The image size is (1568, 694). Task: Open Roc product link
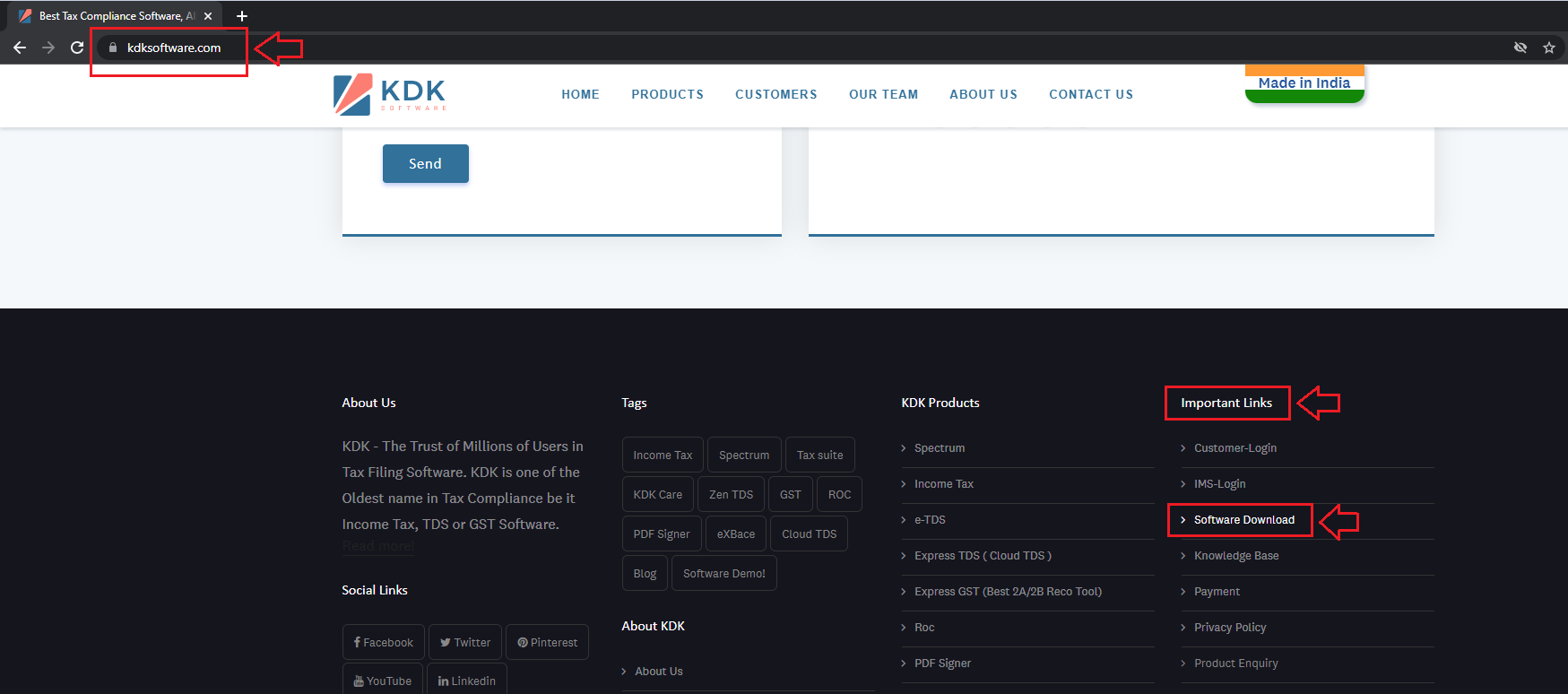924,627
